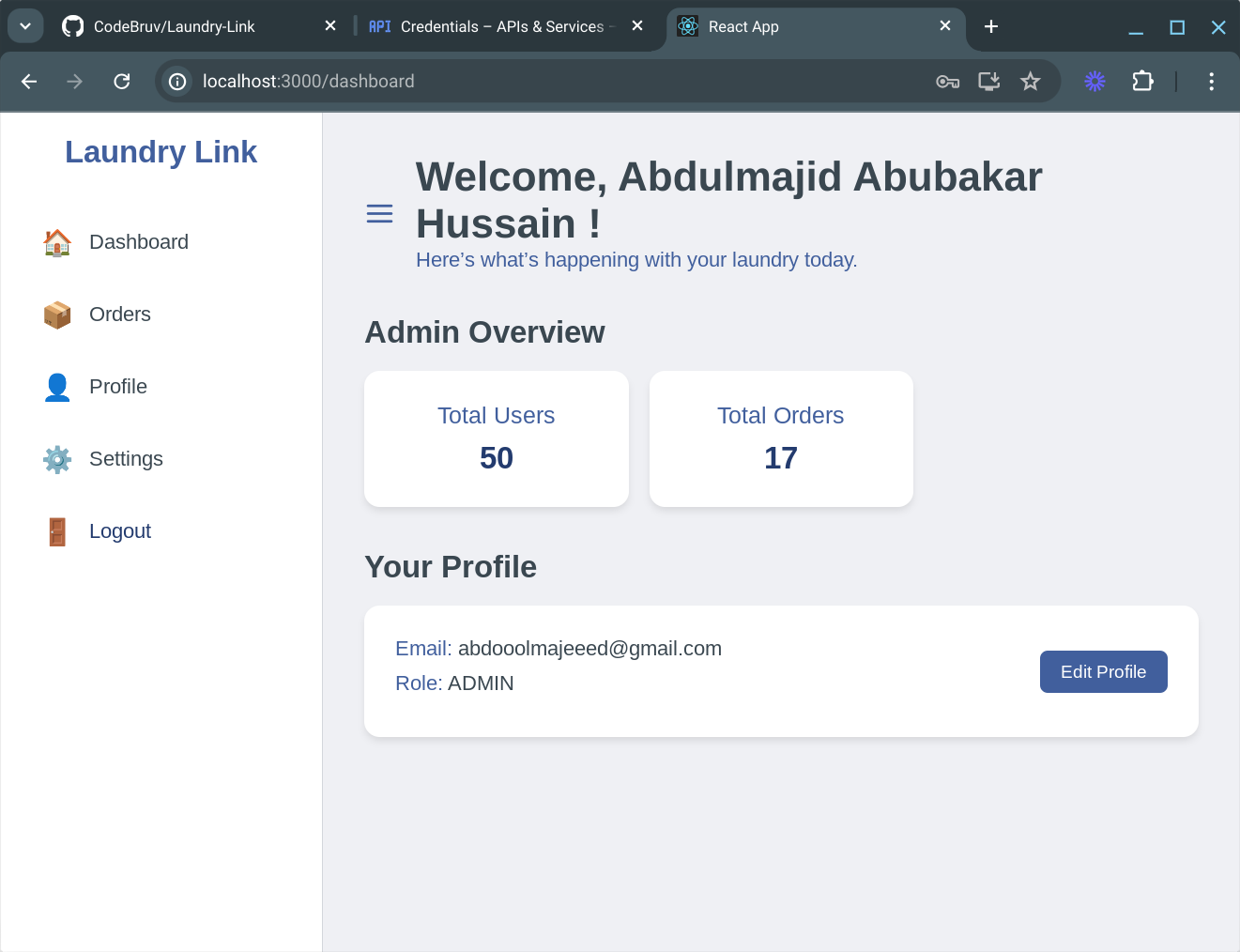Select the Total Orders card

[x=780, y=438]
